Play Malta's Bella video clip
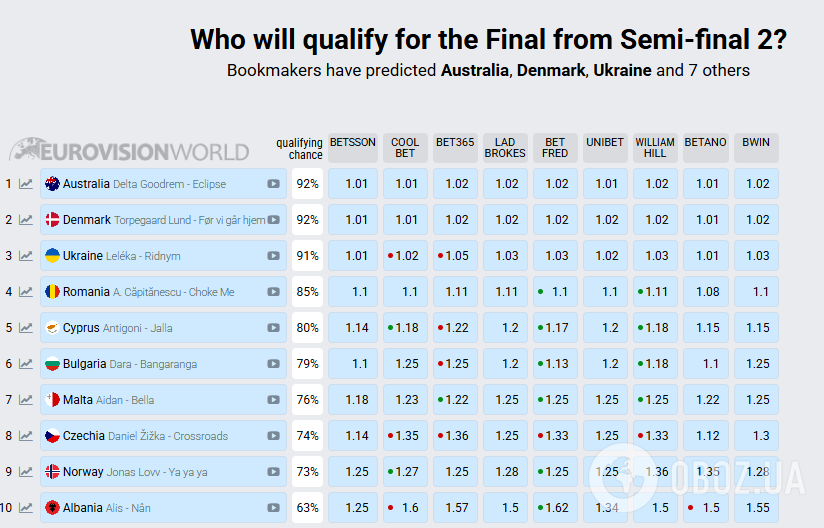This screenshot has height=528, width=824. click(273, 400)
